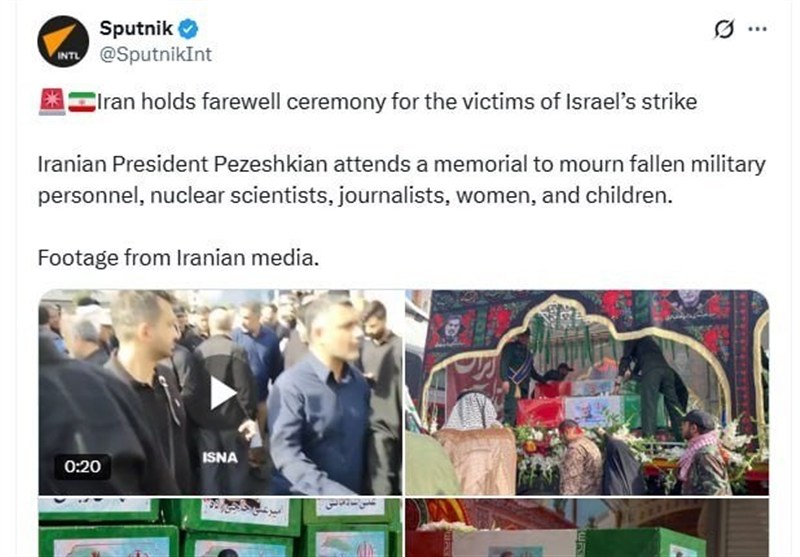Click the blue verified badge beside Sputnik
Screen dimensions: 800x557
click(188, 29)
